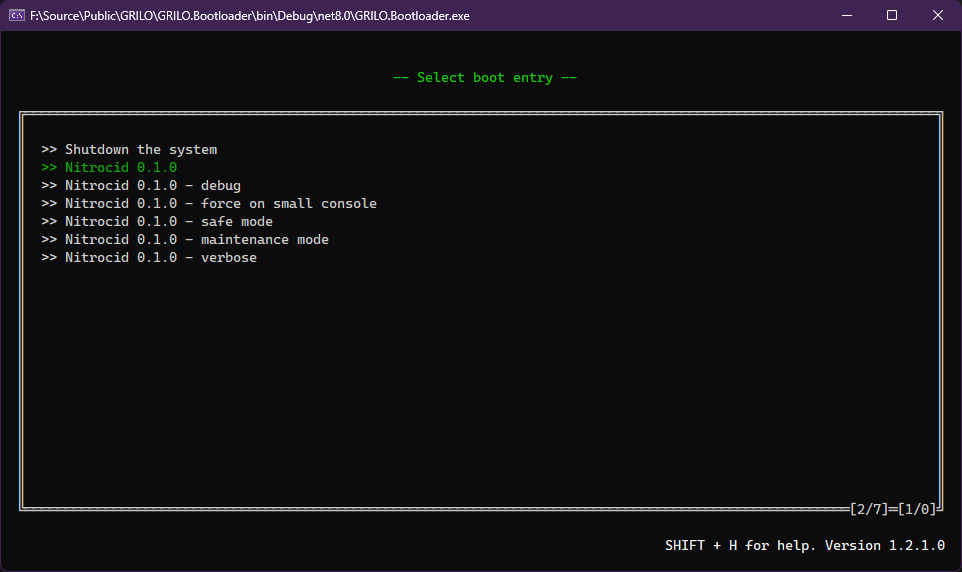Close the GRILO.Bootloader.exe window
Image resolution: width=962 pixels, height=572 pixels.
pos(938,15)
